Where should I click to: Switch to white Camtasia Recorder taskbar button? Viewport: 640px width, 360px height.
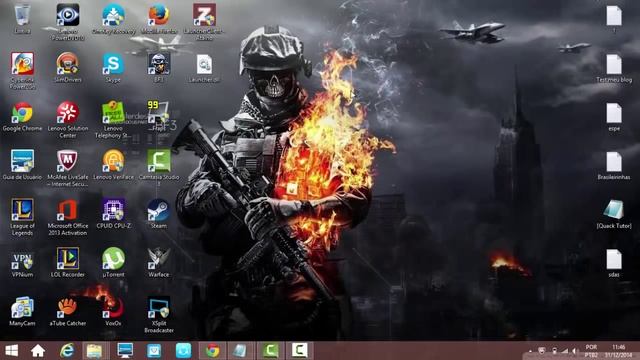coord(300,350)
